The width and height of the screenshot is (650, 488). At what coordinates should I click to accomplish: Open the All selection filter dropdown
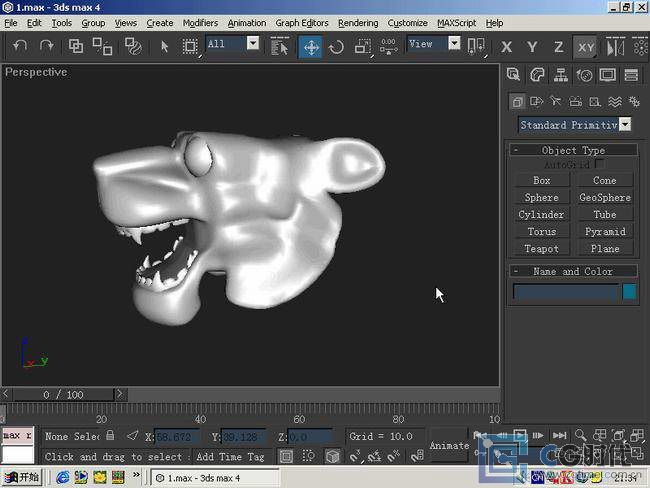coord(253,43)
